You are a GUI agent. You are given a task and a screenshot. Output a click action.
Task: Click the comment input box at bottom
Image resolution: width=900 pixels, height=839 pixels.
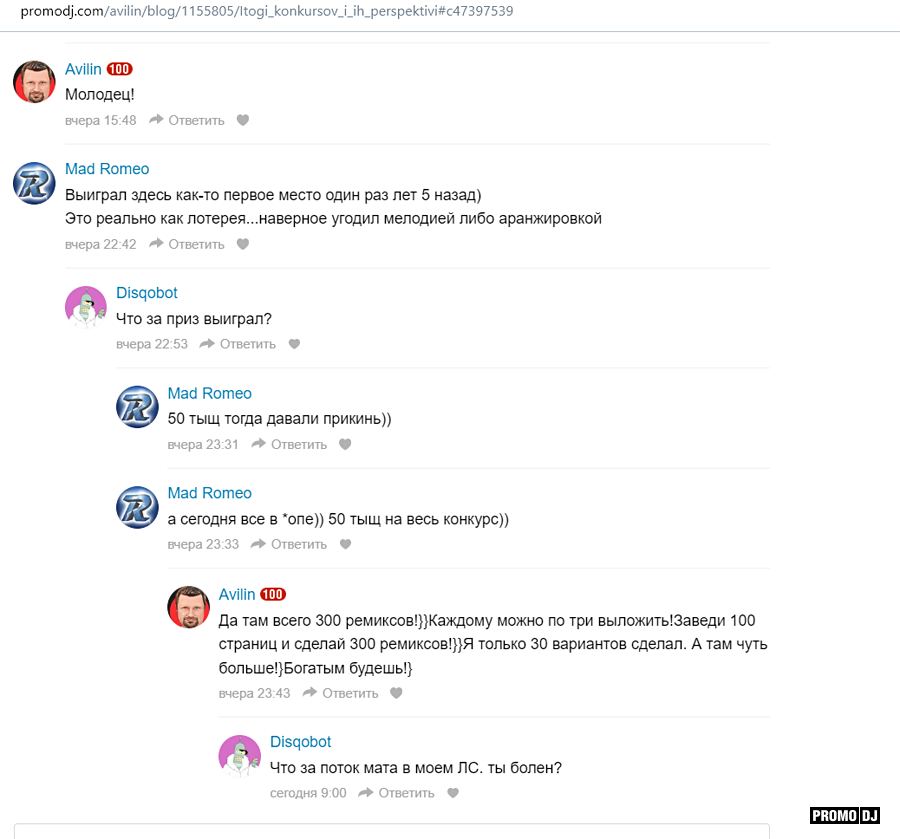tap(391, 831)
